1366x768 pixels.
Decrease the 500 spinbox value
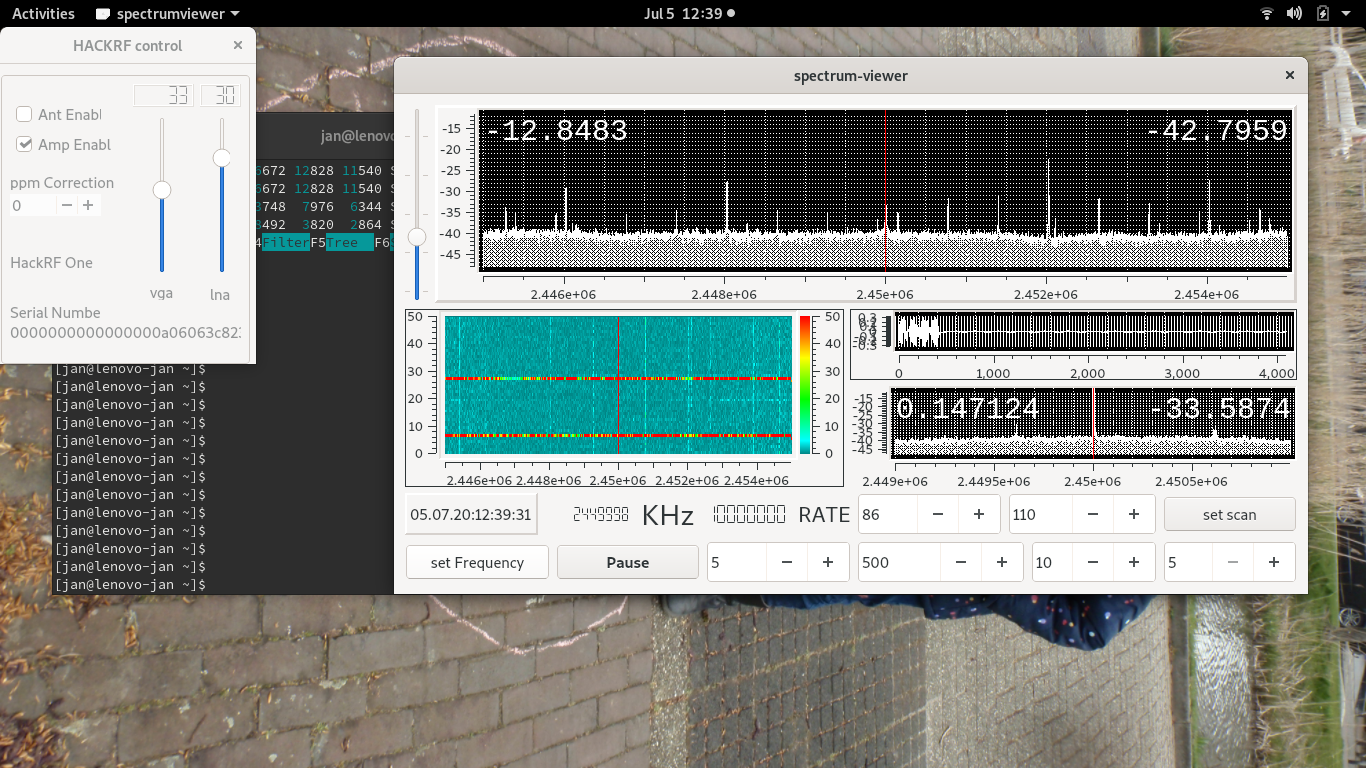(x=961, y=562)
